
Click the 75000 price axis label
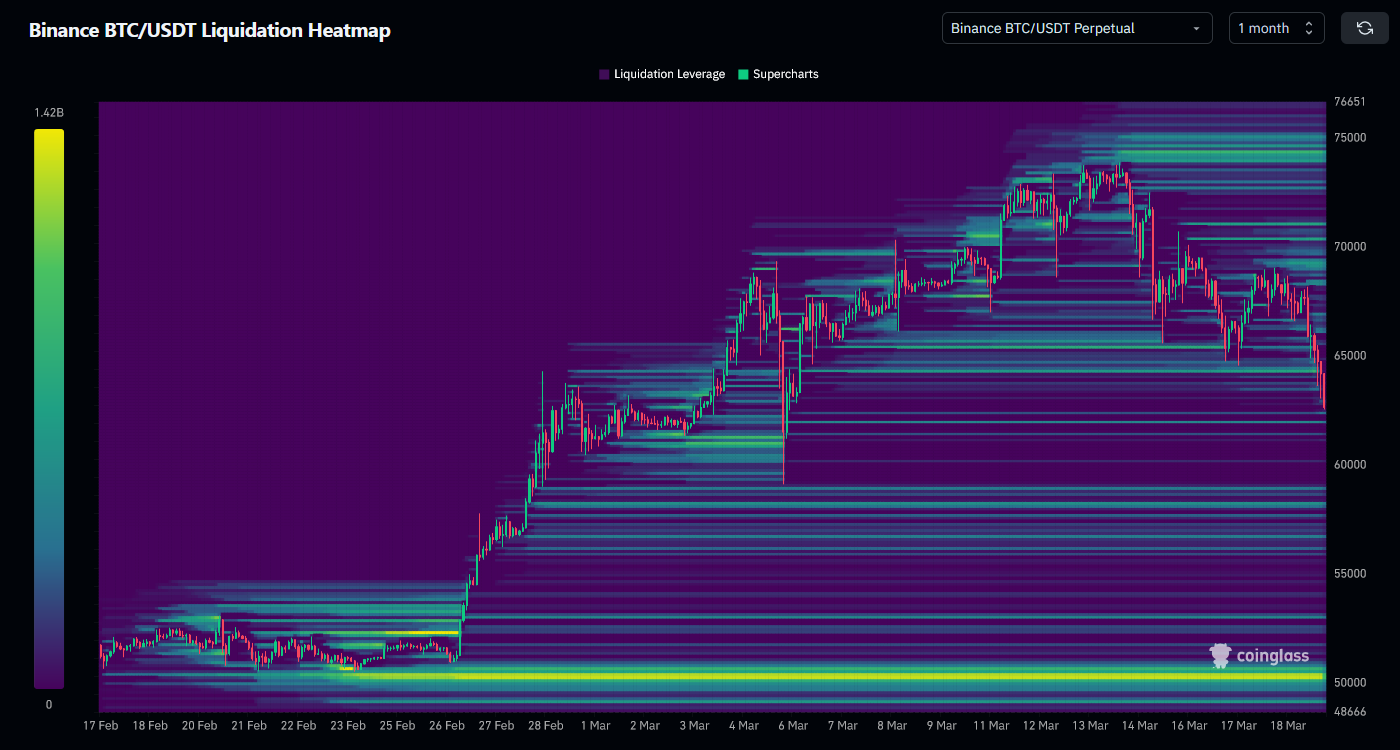point(1349,138)
